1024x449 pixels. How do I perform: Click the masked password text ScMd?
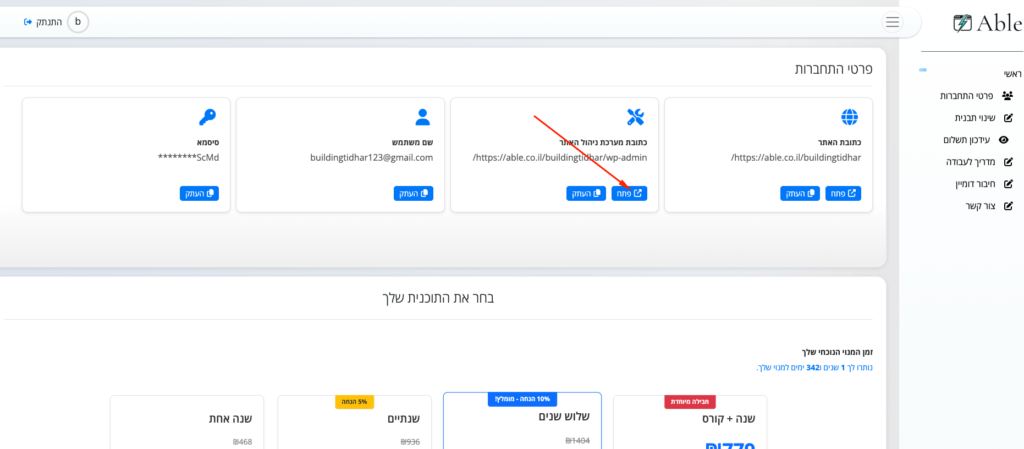189,157
